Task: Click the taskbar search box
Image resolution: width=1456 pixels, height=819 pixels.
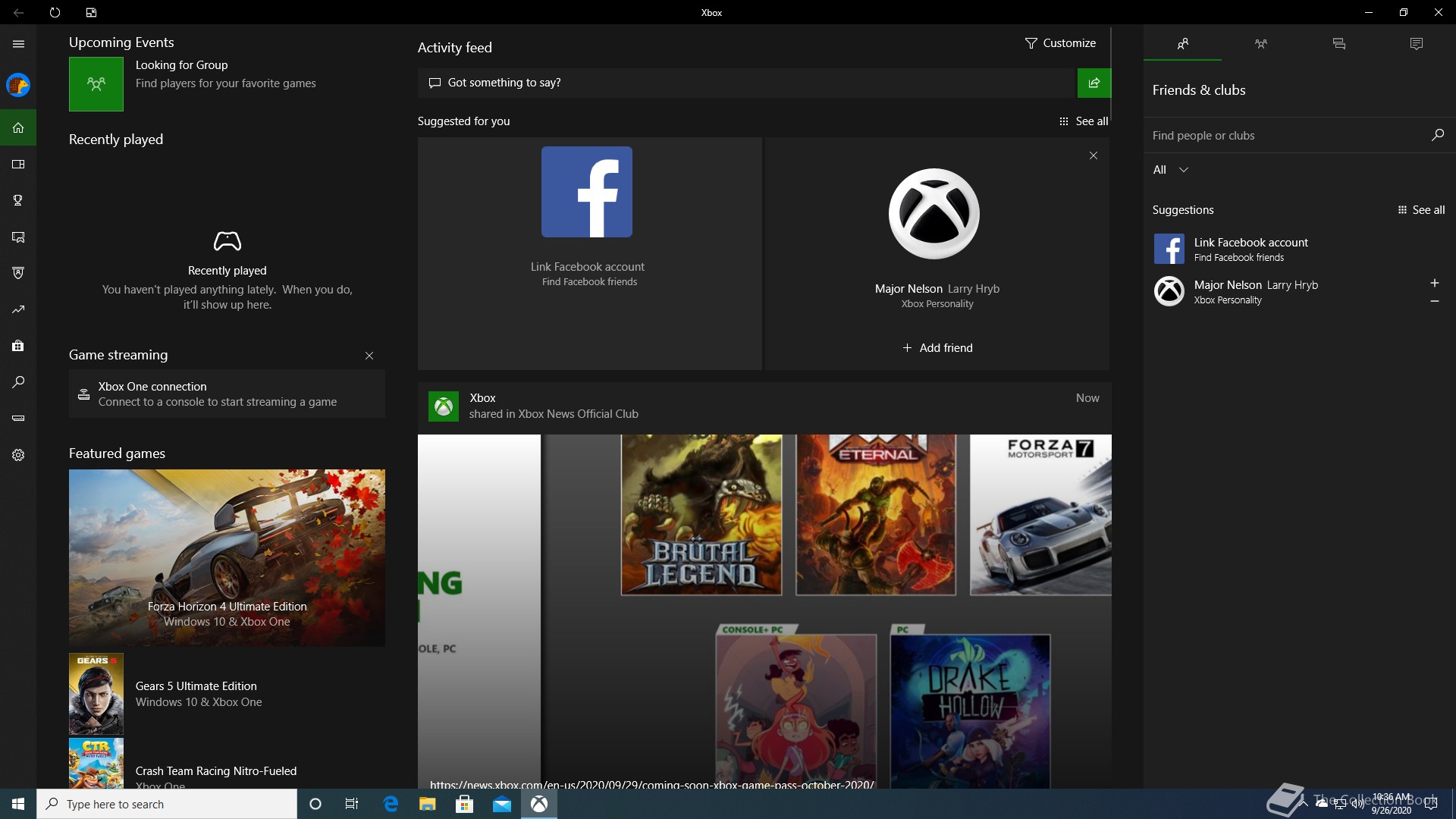Action: click(x=167, y=804)
